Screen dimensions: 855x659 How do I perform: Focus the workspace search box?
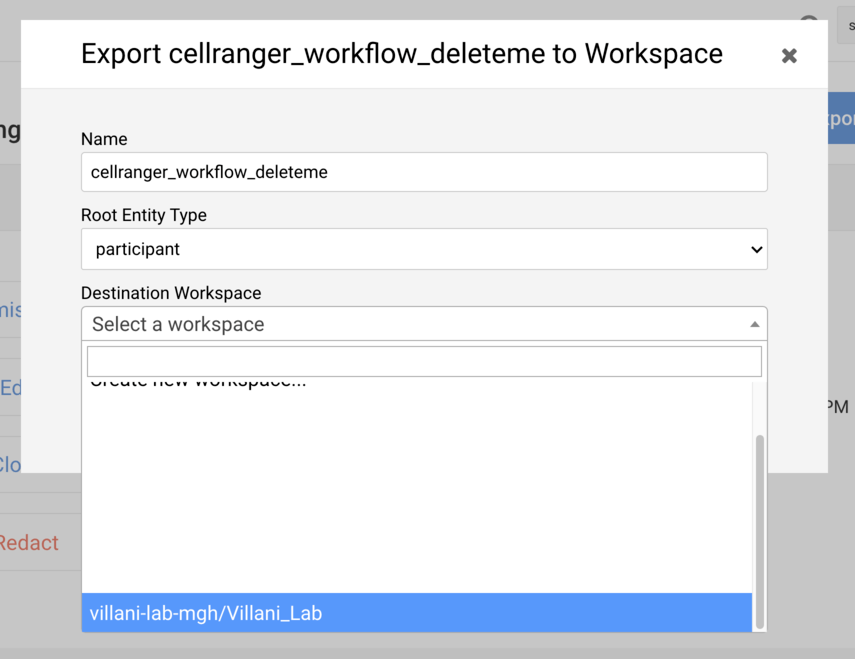point(424,361)
